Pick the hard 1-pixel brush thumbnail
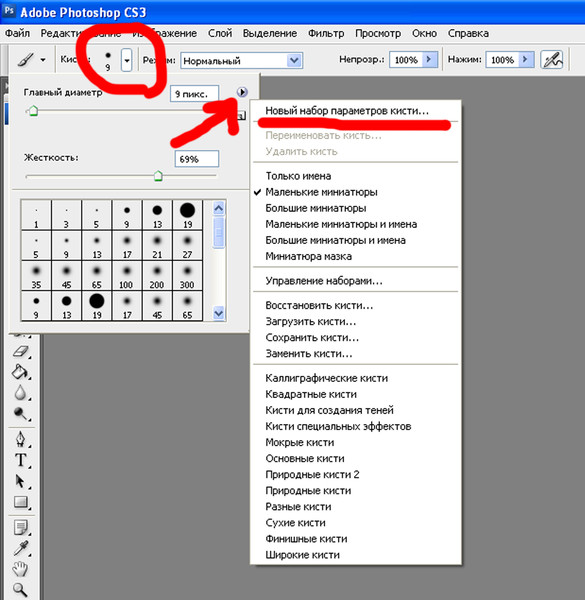This screenshot has height=600, width=585. (36, 215)
